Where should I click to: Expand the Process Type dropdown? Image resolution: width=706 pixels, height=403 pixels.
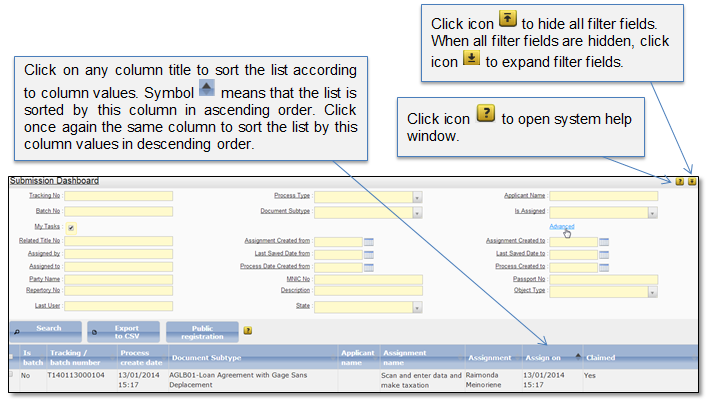417,197
